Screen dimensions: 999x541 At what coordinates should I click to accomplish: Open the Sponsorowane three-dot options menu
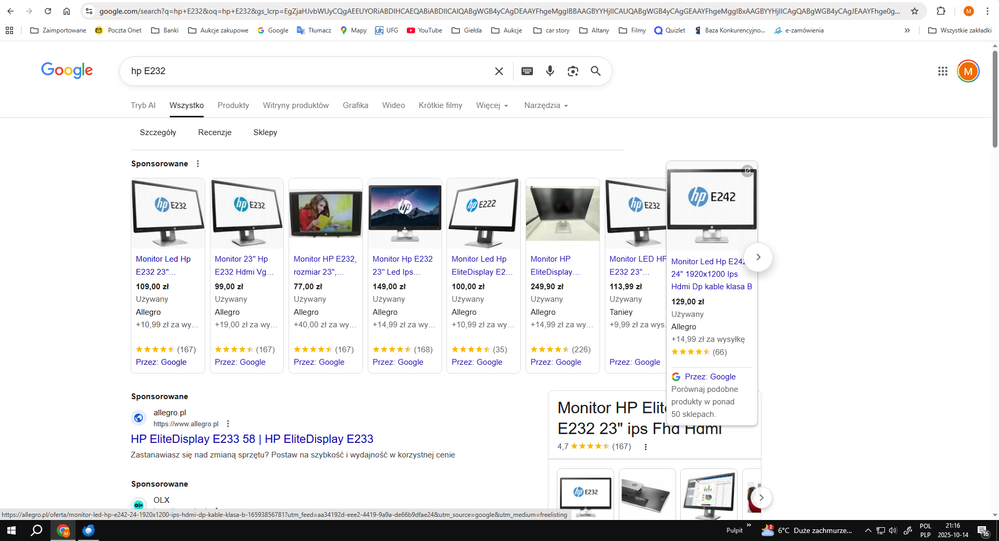198,164
